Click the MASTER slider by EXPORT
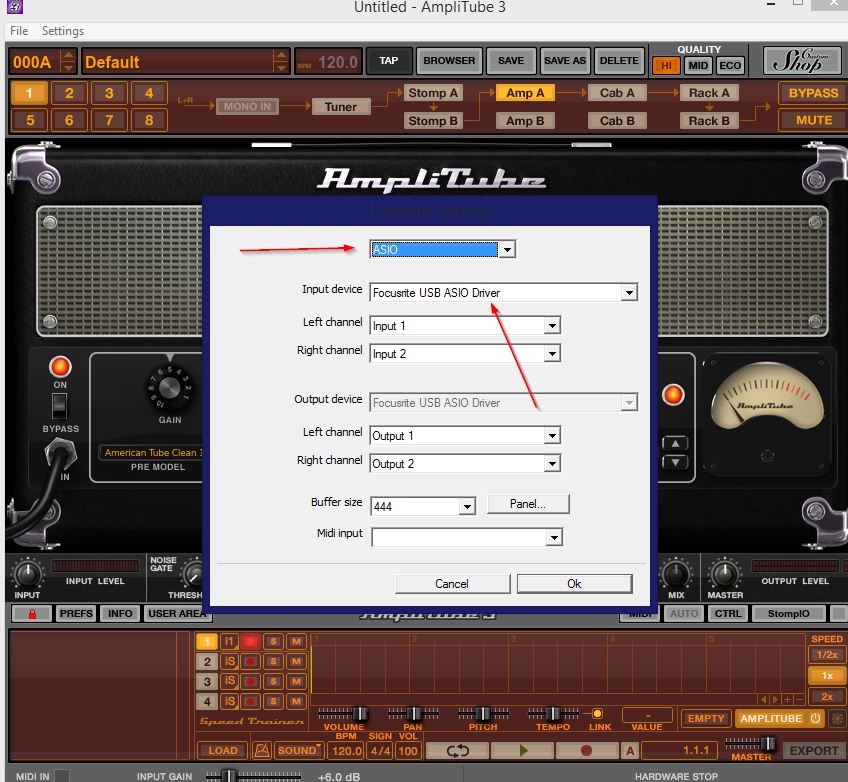 750,744
